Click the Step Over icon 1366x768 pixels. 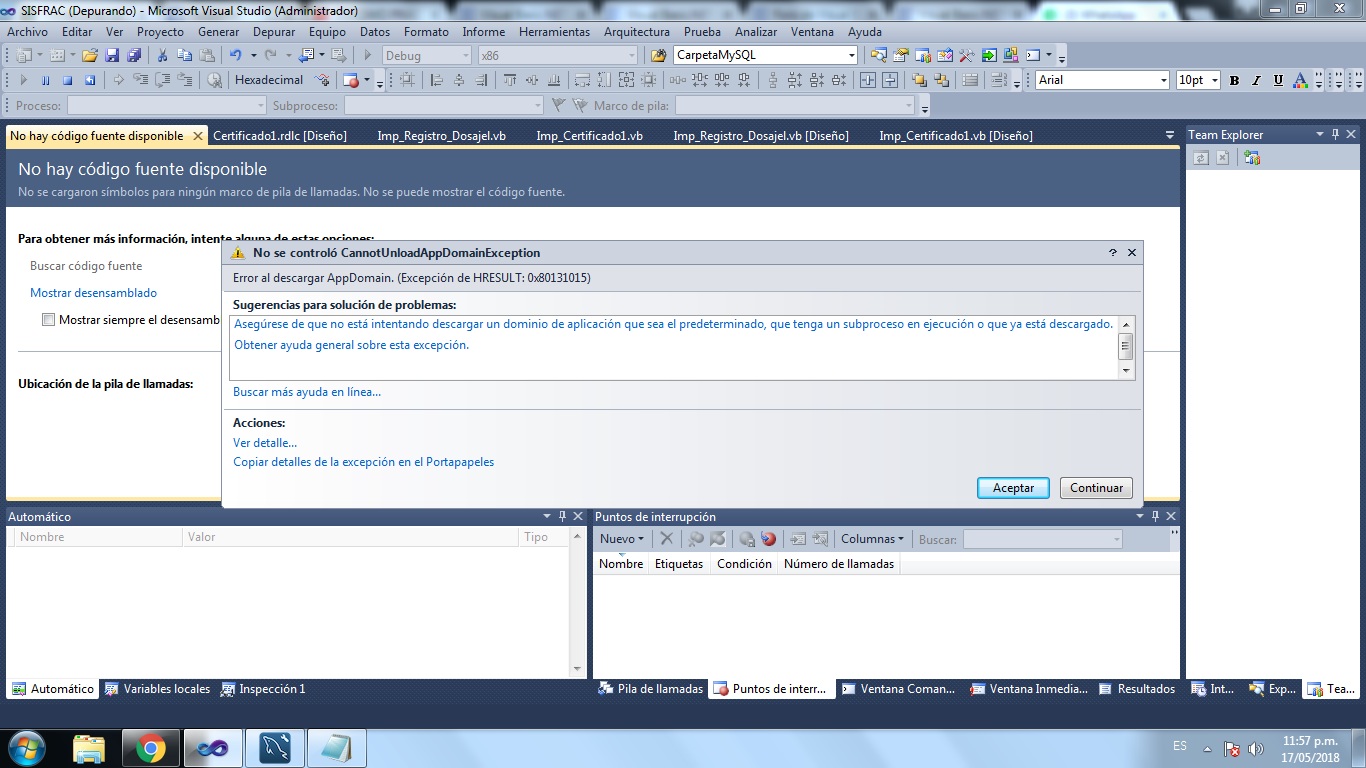(163, 80)
